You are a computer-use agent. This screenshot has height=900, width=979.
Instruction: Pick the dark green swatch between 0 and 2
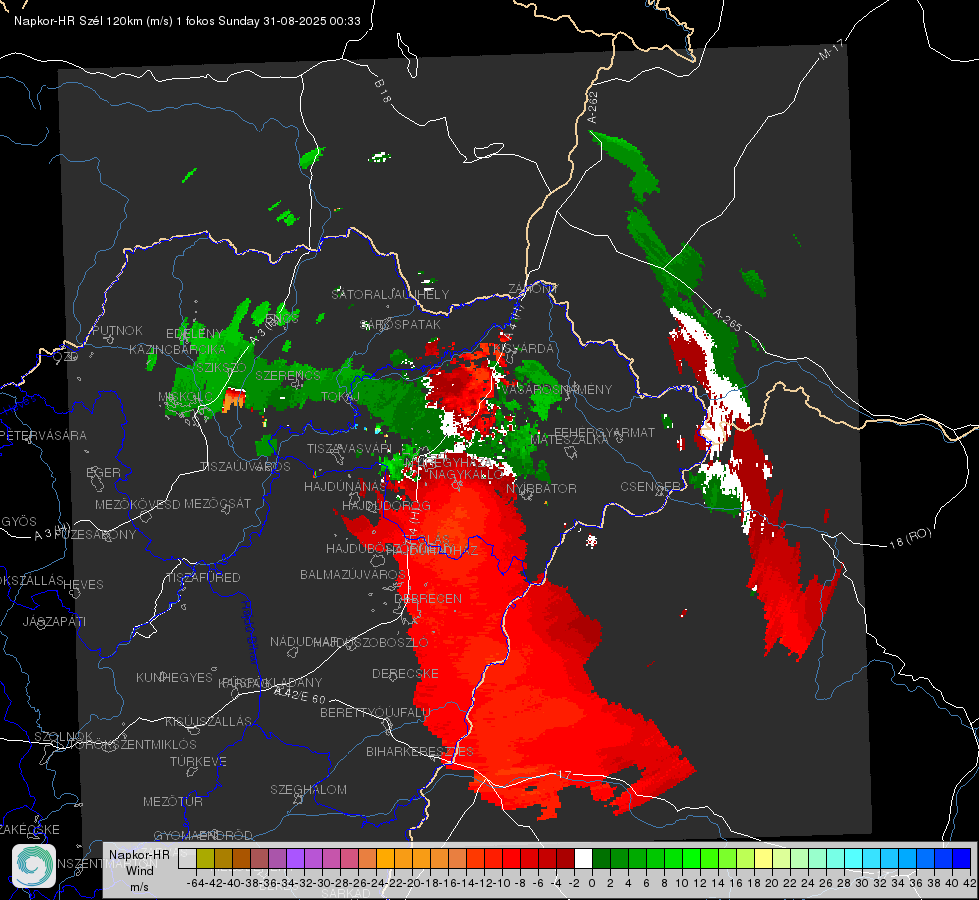(x=601, y=858)
